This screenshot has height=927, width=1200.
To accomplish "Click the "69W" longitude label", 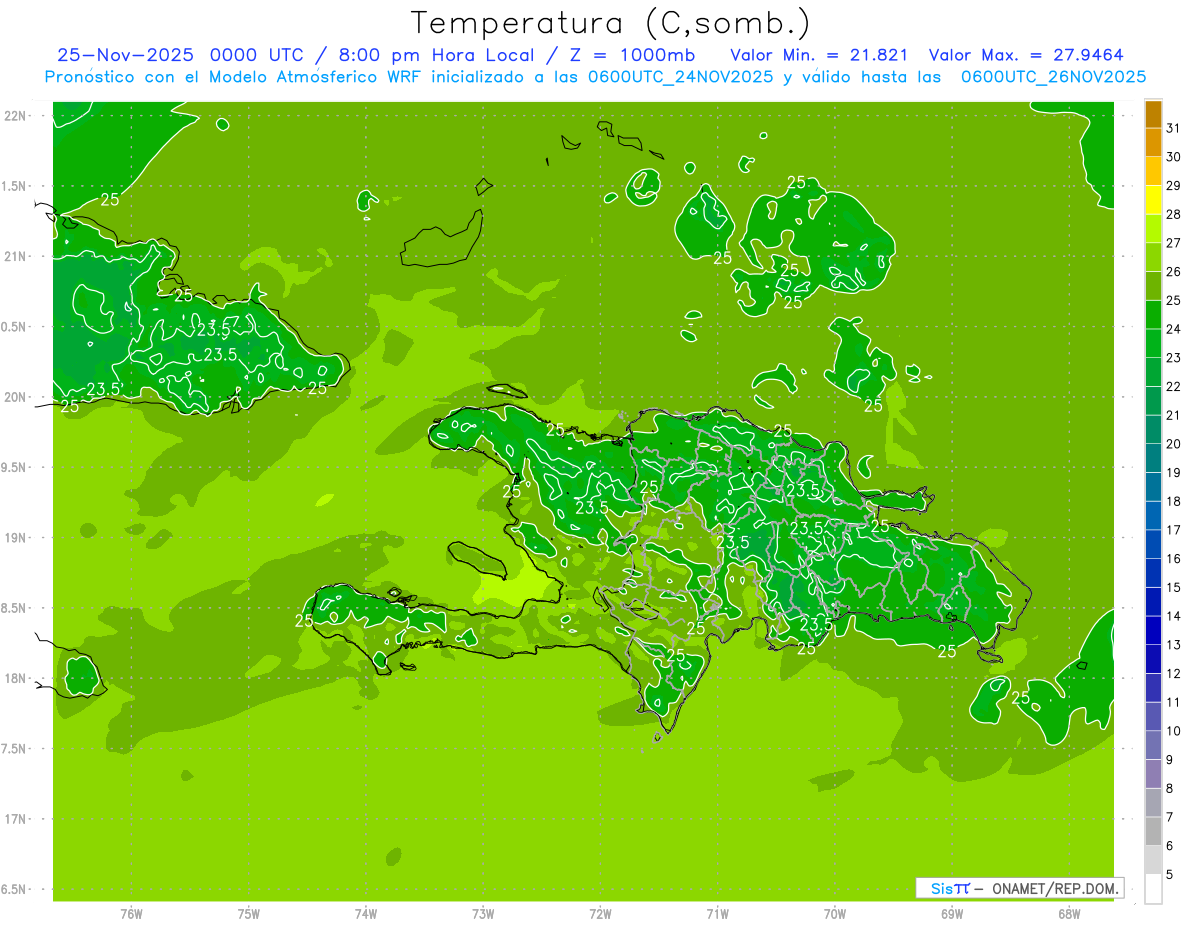I will (952, 913).
